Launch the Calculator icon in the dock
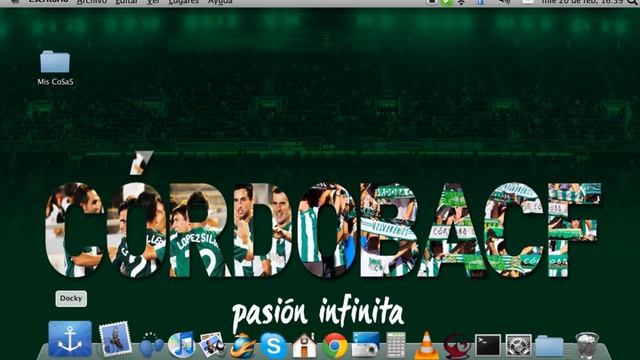The height and width of the screenshot is (360, 640). click(x=396, y=345)
